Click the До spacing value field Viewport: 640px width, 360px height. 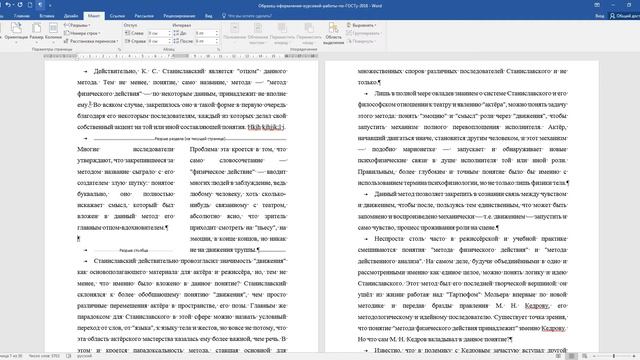click(x=204, y=33)
